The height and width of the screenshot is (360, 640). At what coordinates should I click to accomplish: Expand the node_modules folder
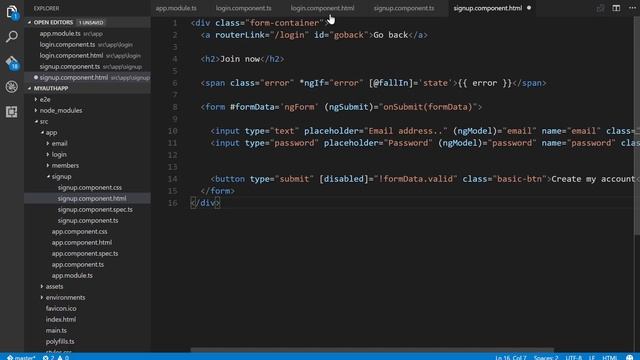pyautogui.click(x=61, y=110)
